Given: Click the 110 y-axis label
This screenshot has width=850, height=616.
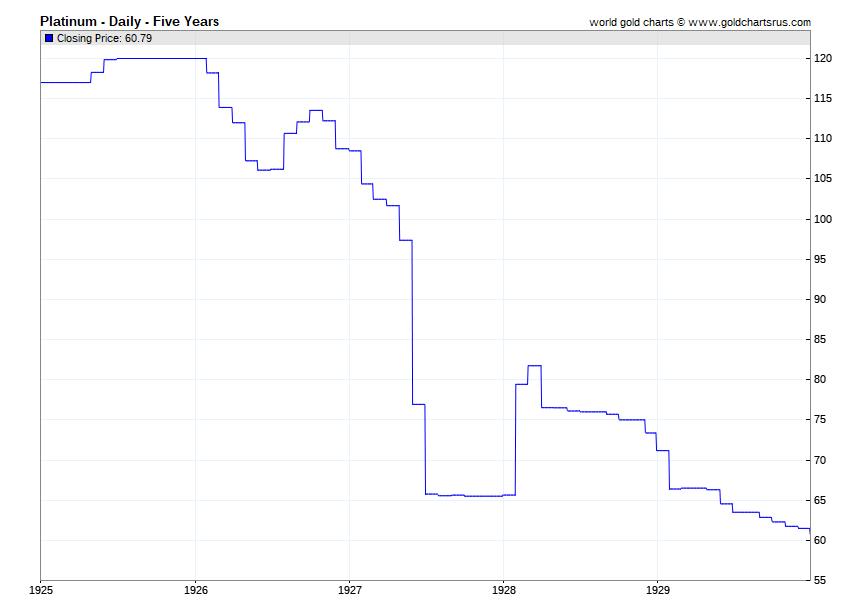Looking at the screenshot, I should [x=823, y=139].
